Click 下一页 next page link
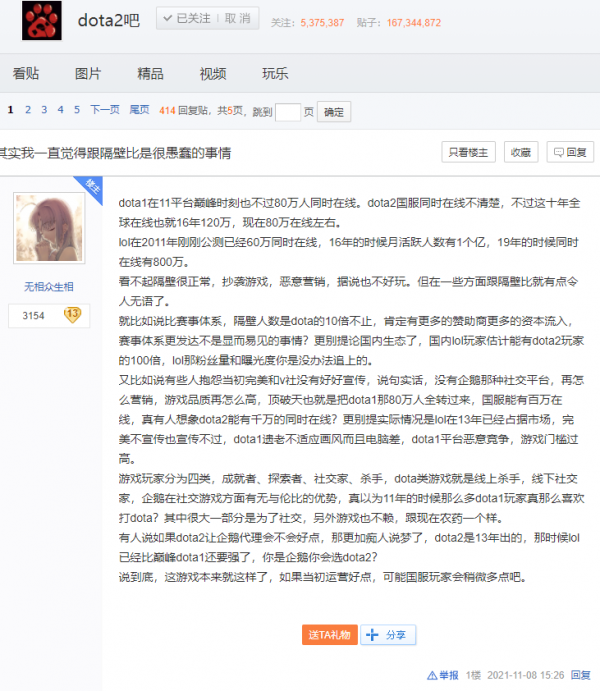600x691 pixels. (105, 110)
